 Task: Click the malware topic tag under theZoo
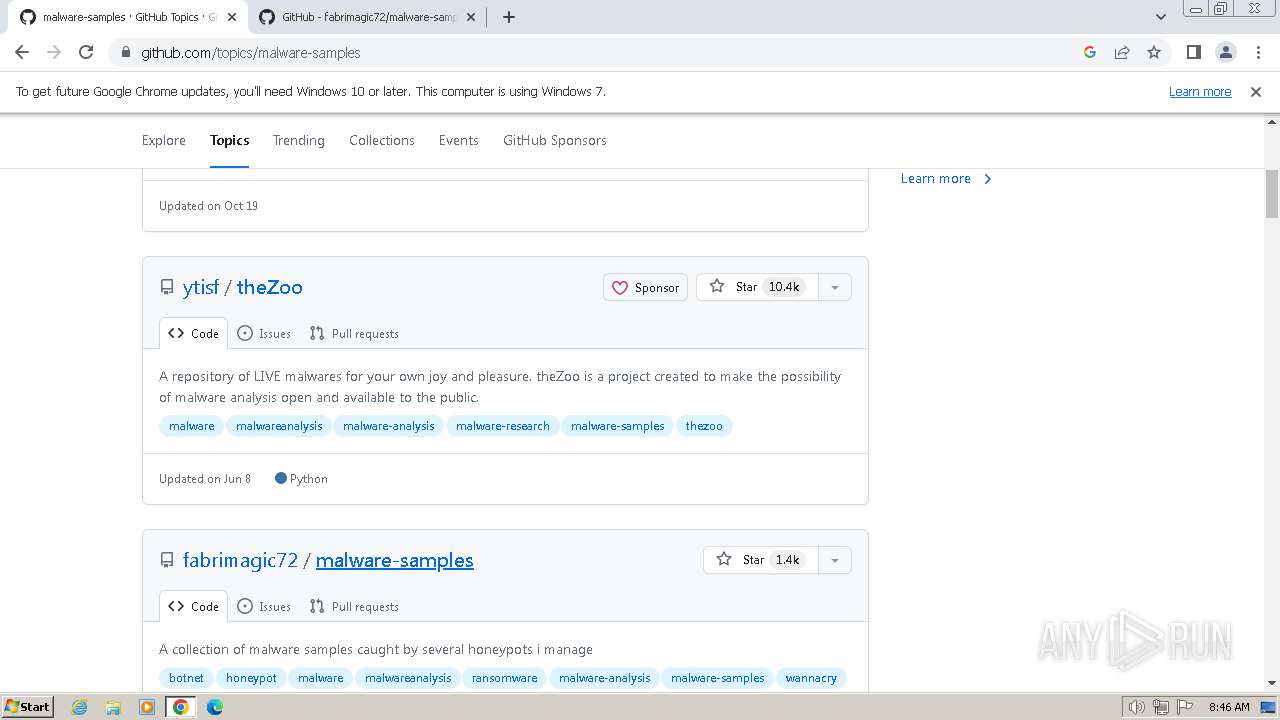[192, 426]
